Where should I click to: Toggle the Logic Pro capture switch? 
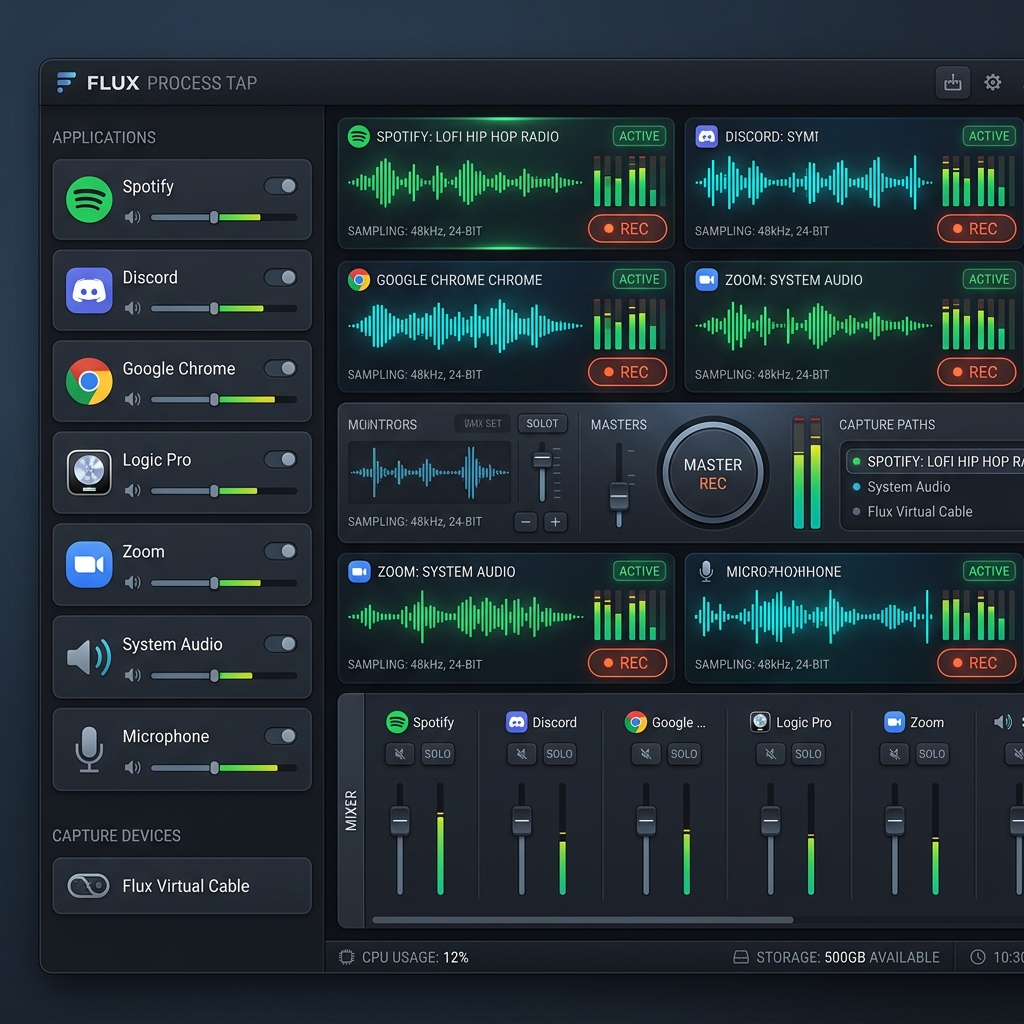[x=281, y=459]
